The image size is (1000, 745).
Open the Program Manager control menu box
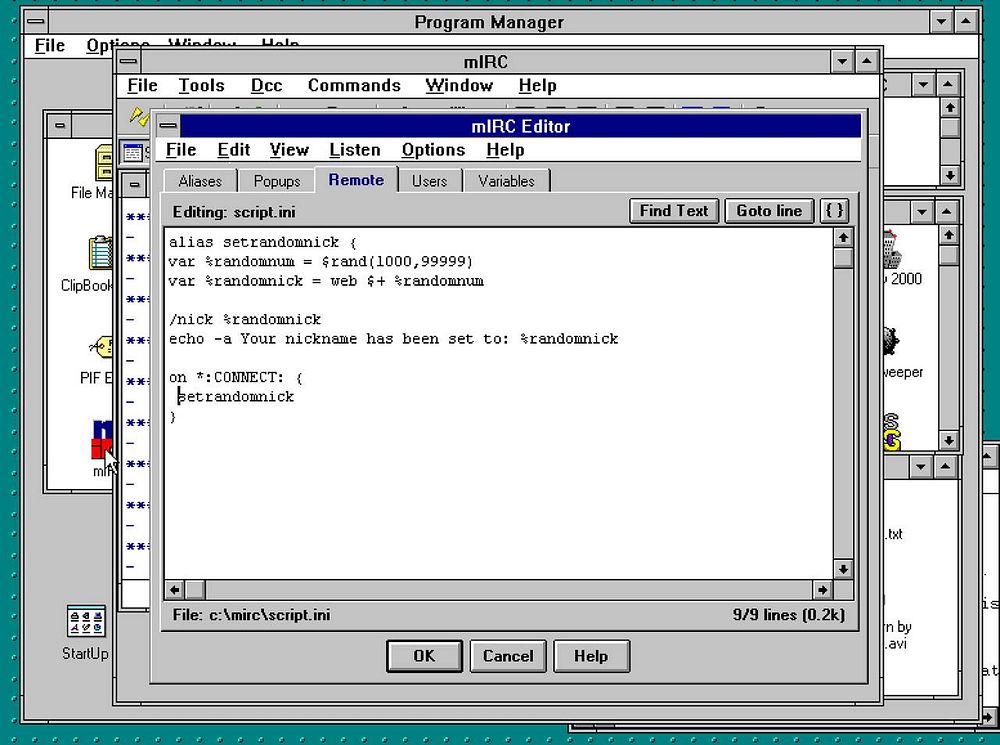pos(34,21)
